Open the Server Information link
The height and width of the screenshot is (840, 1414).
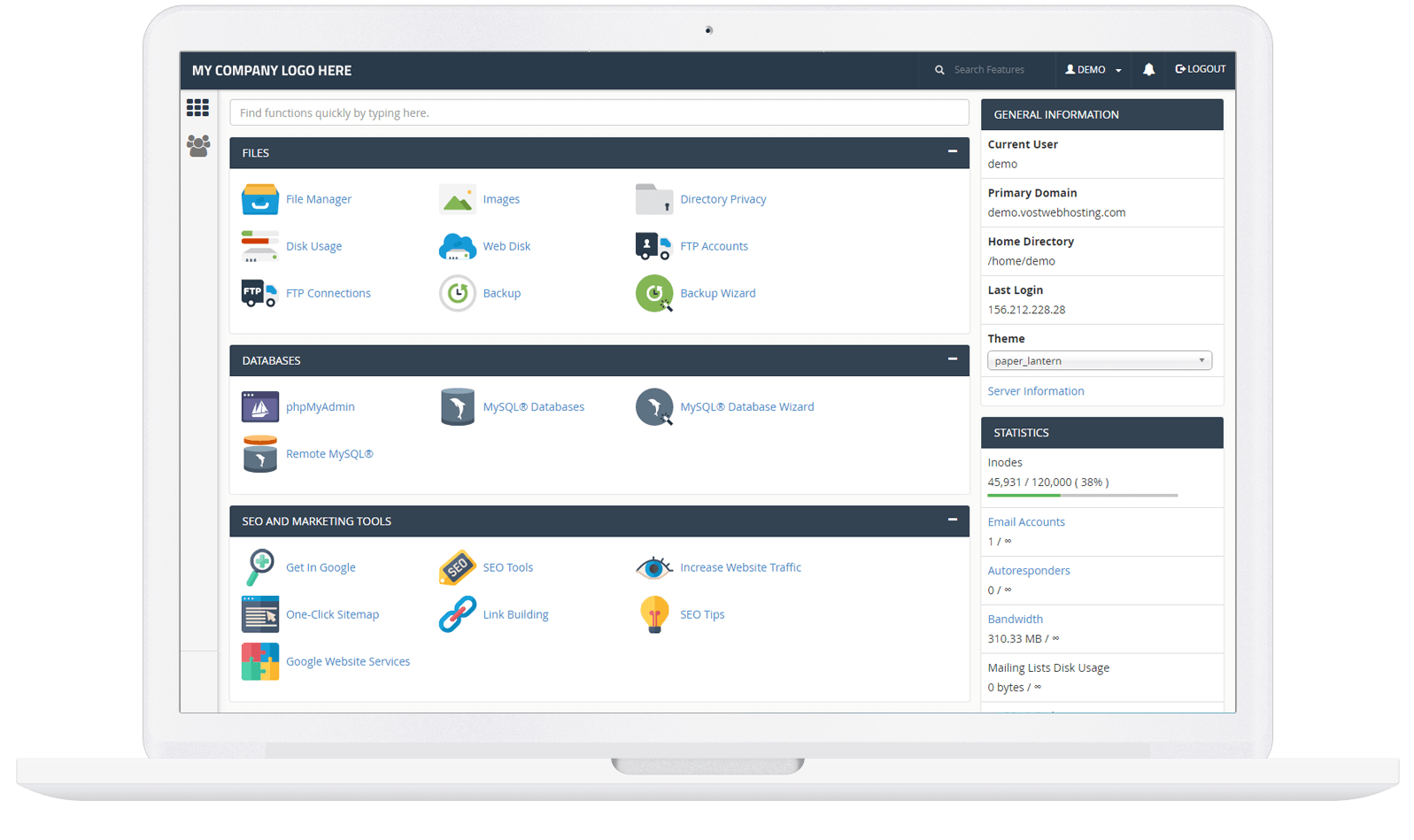tap(1035, 391)
